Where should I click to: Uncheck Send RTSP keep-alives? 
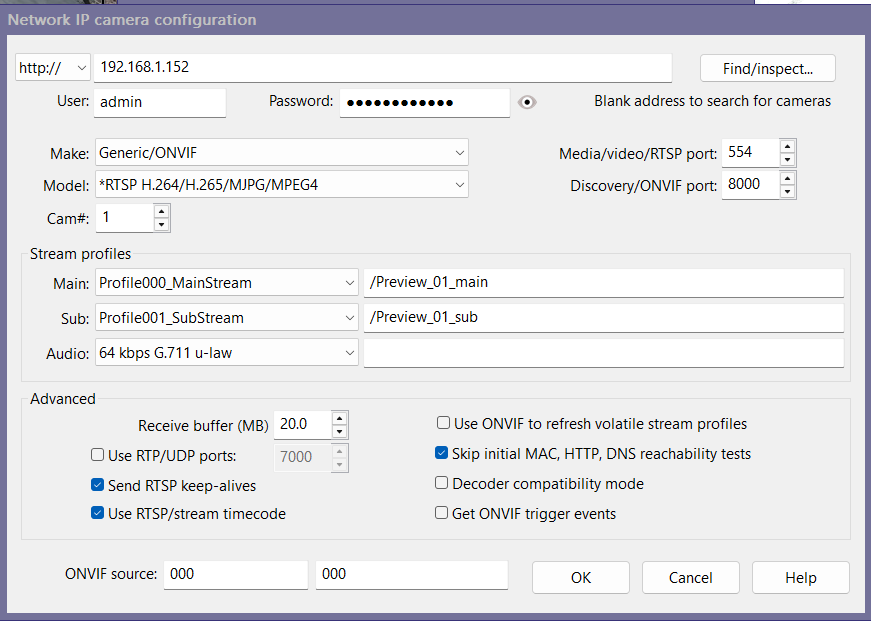pyautogui.click(x=98, y=486)
